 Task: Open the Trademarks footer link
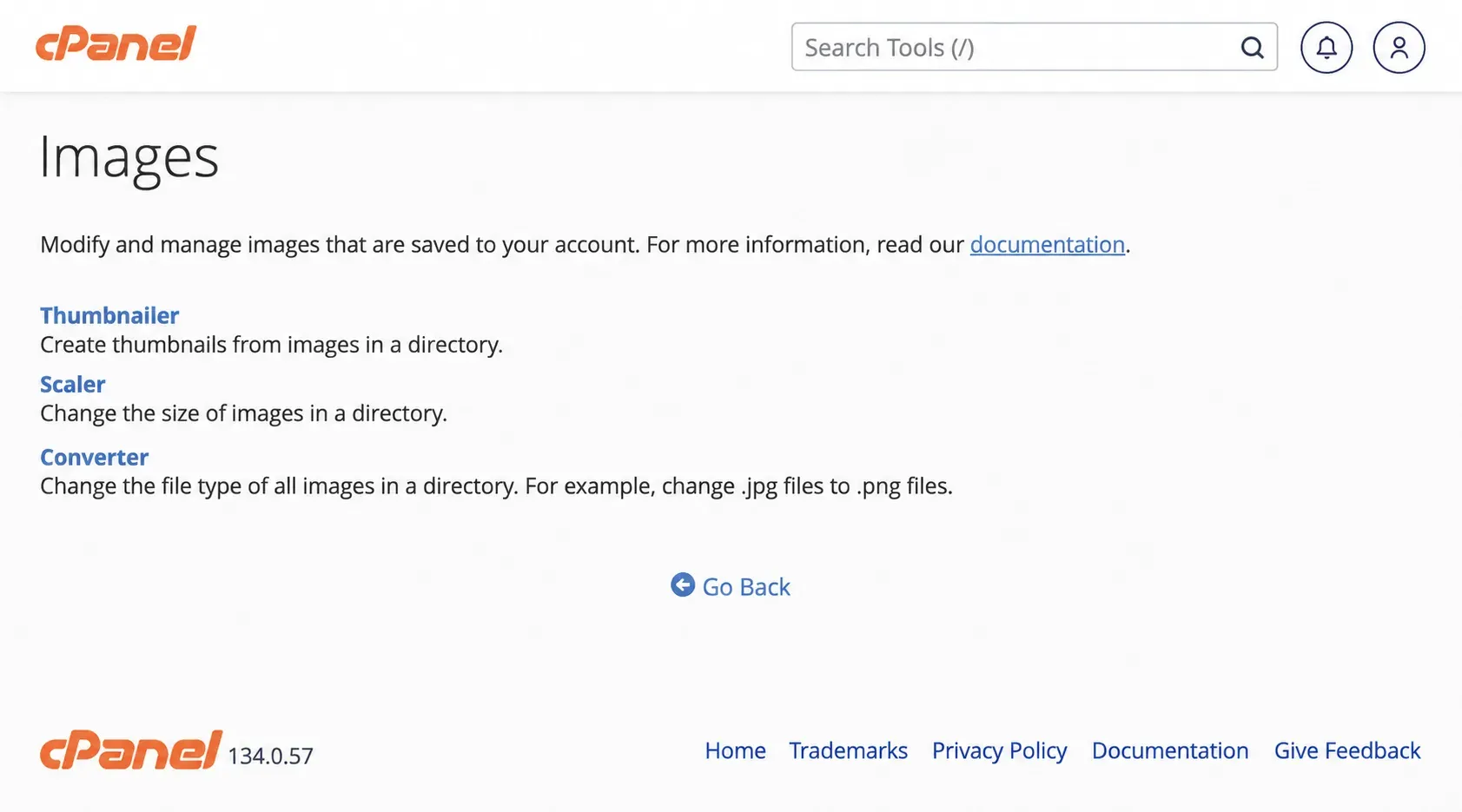click(x=848, y=750)
